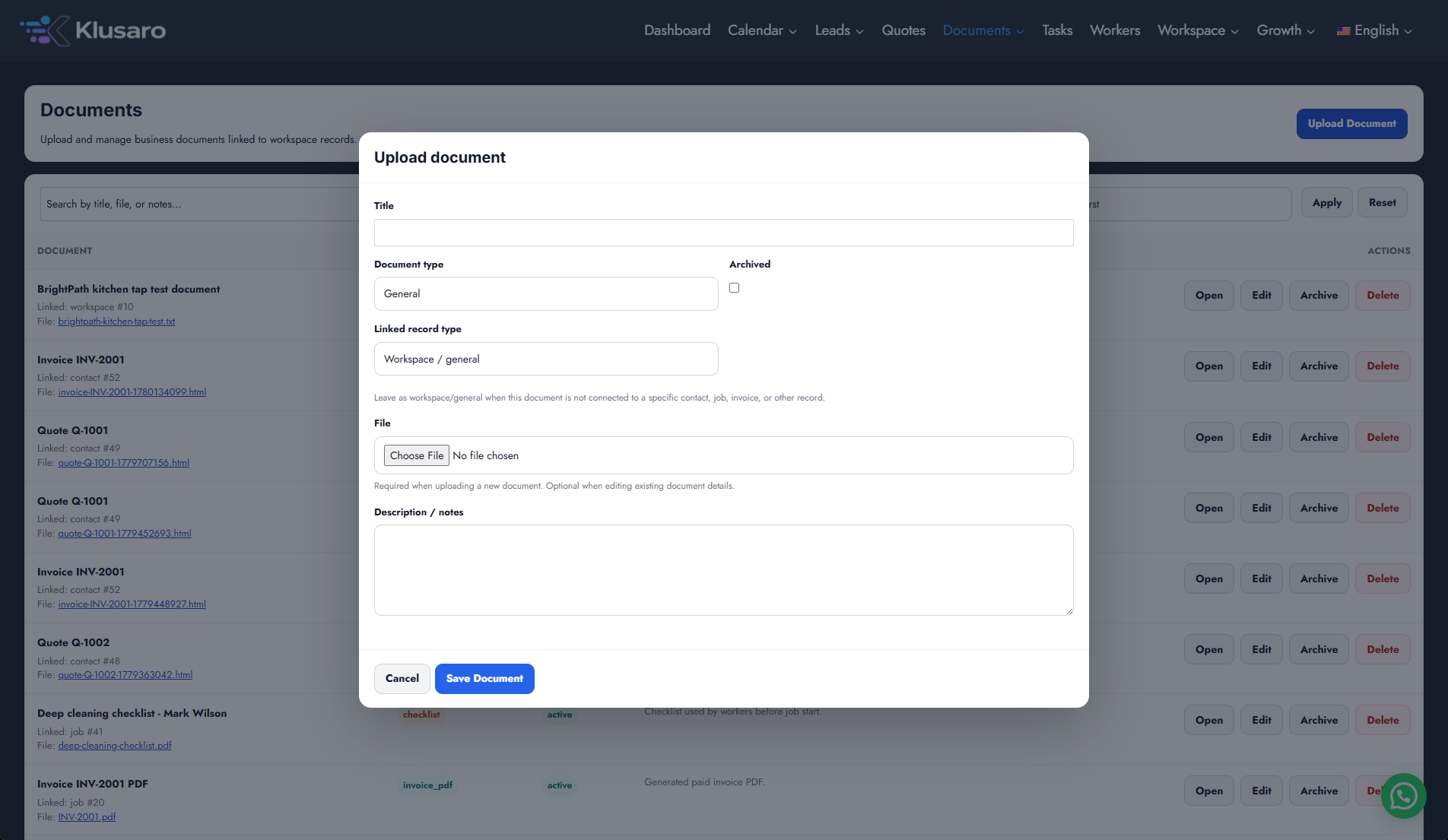
Task: Cancel the upload document dialog
Action: point(402,679)
